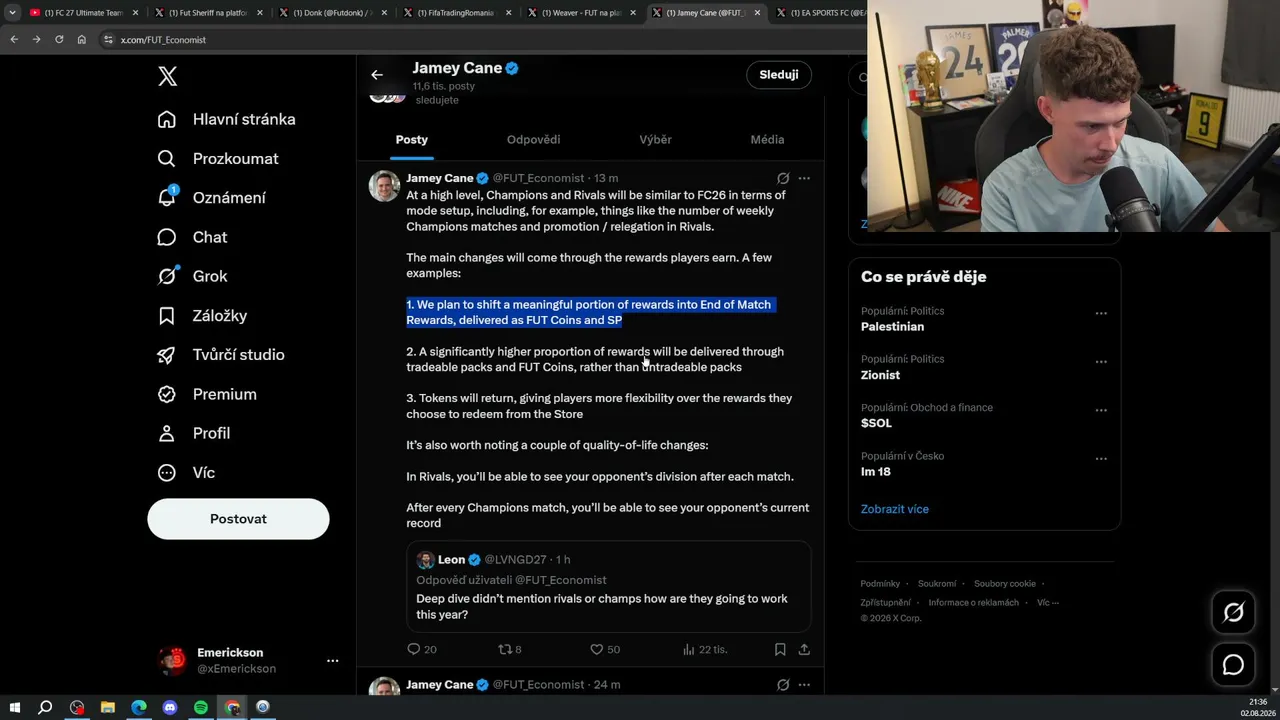
Task: Open Informace o reklamách footer link
Action: [x=973, y=603]
